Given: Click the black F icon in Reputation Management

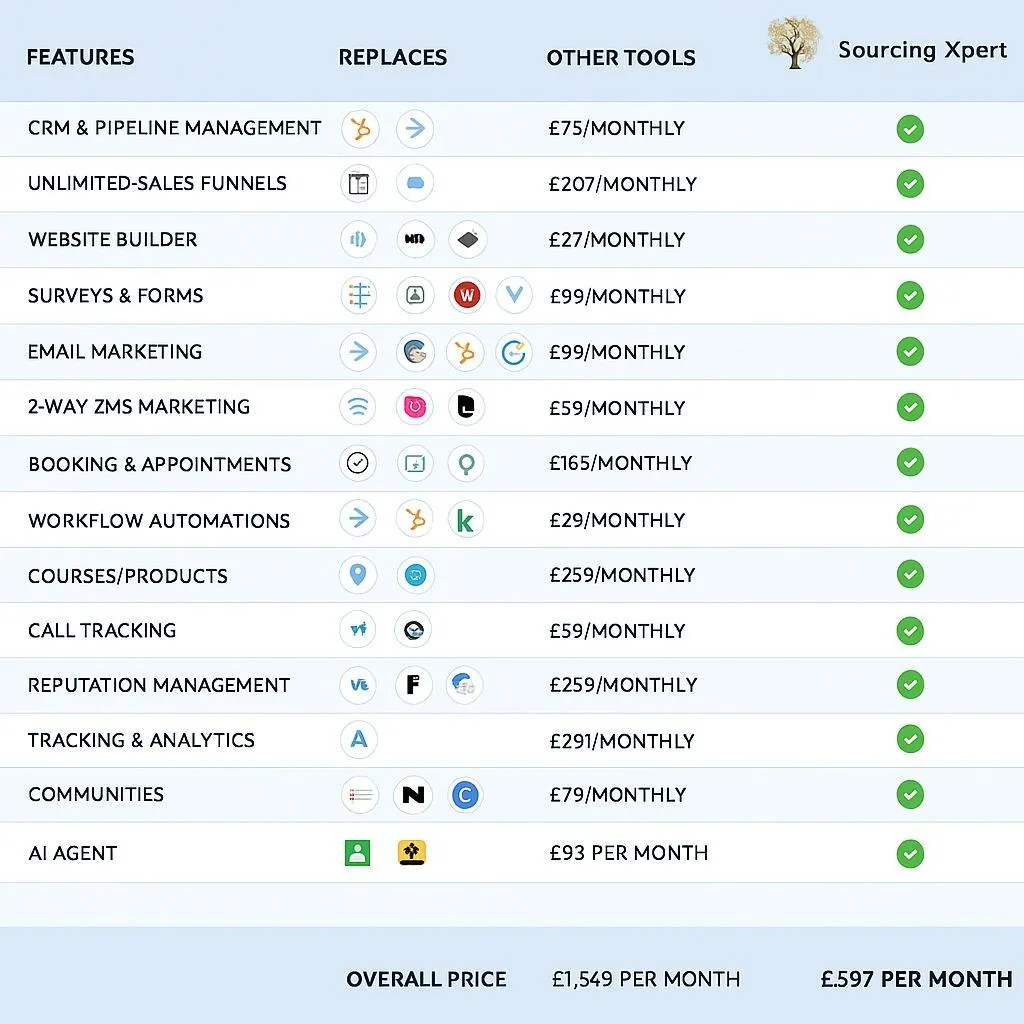Looking at the screenshot, I should [412, 685].
